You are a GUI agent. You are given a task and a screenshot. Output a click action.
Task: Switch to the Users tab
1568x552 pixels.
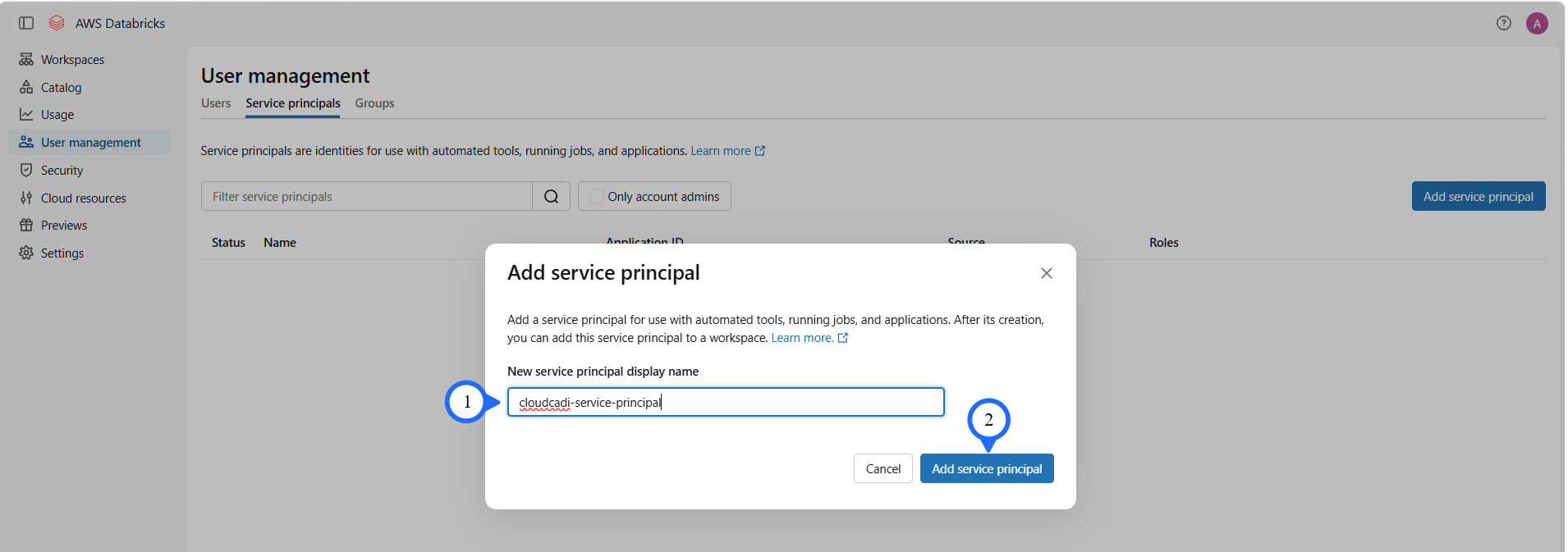pyautogui.click(x=216, y=103)
